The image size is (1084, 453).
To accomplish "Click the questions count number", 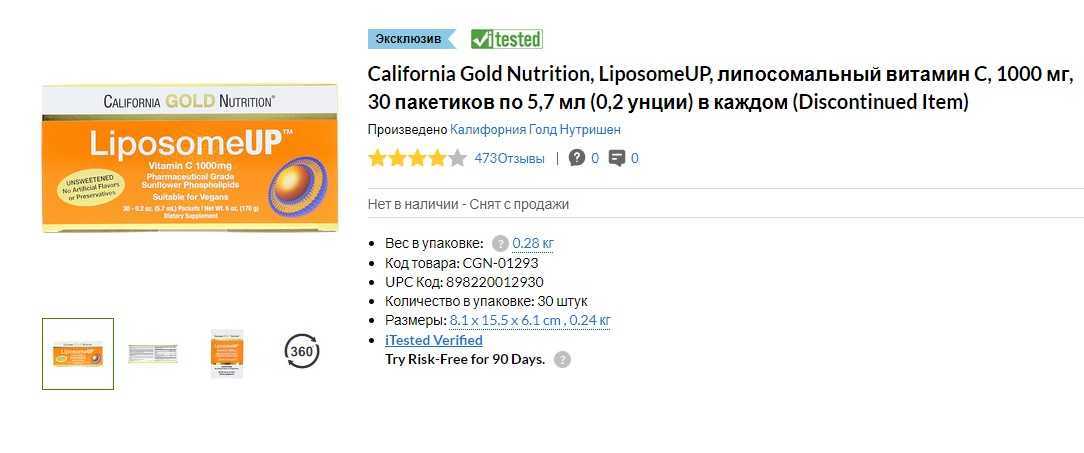I will pos(595,158).
